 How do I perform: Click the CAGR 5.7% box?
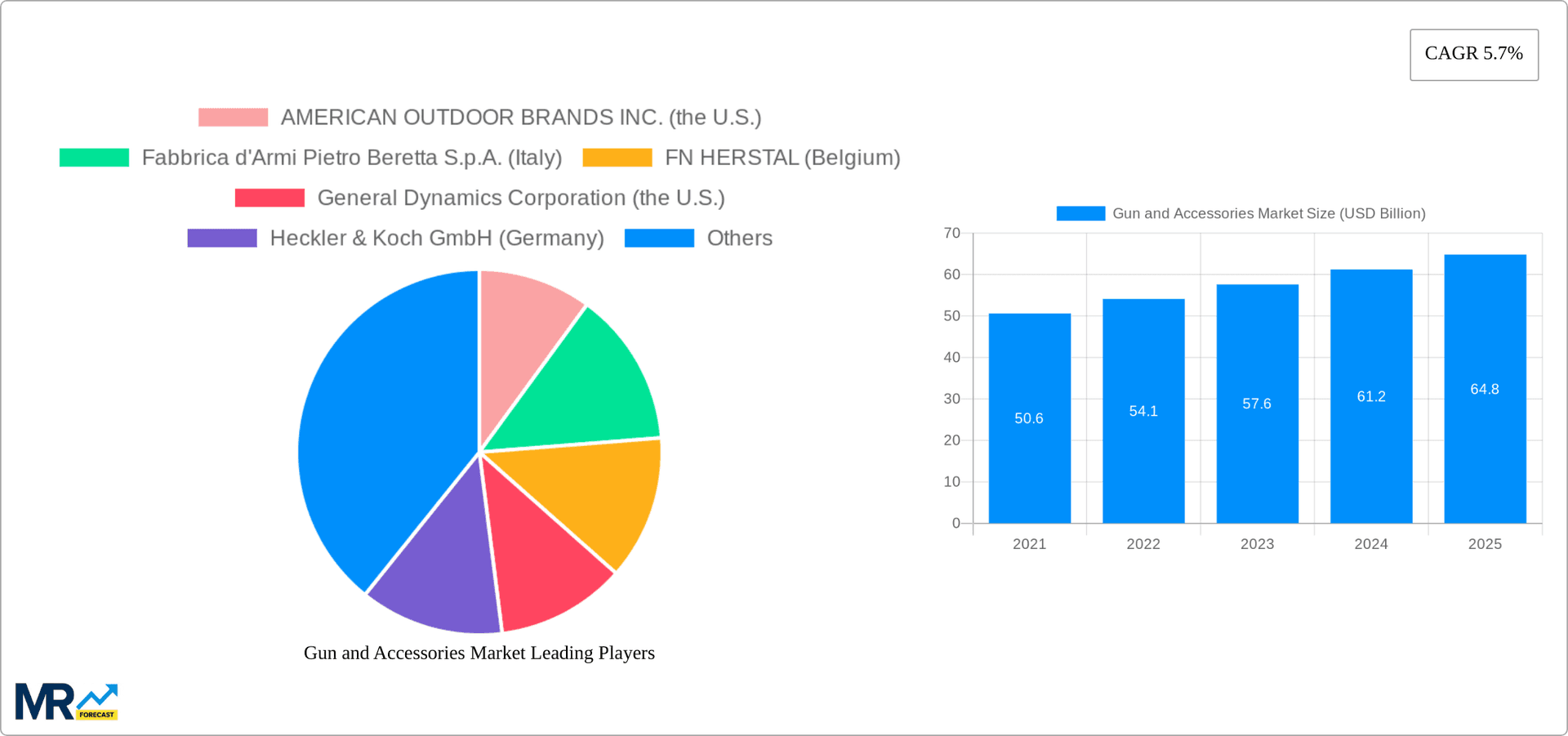click(1473, 54)
